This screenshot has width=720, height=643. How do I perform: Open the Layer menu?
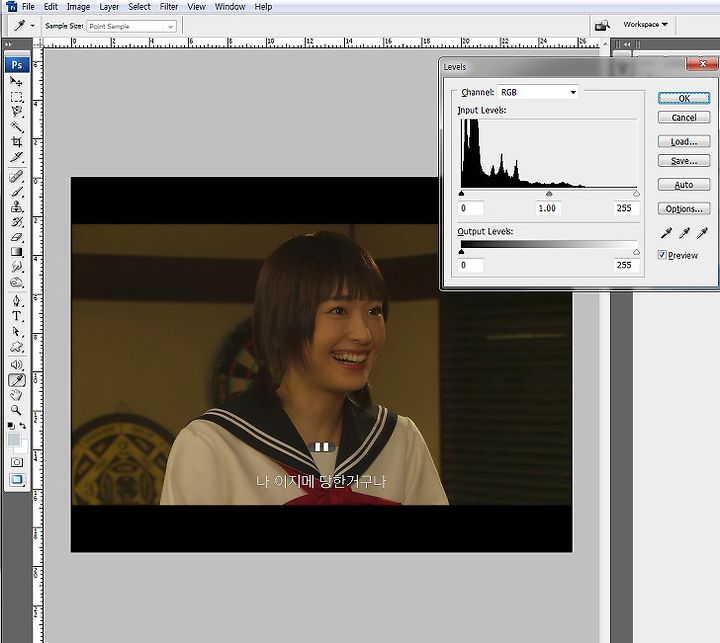109,7
